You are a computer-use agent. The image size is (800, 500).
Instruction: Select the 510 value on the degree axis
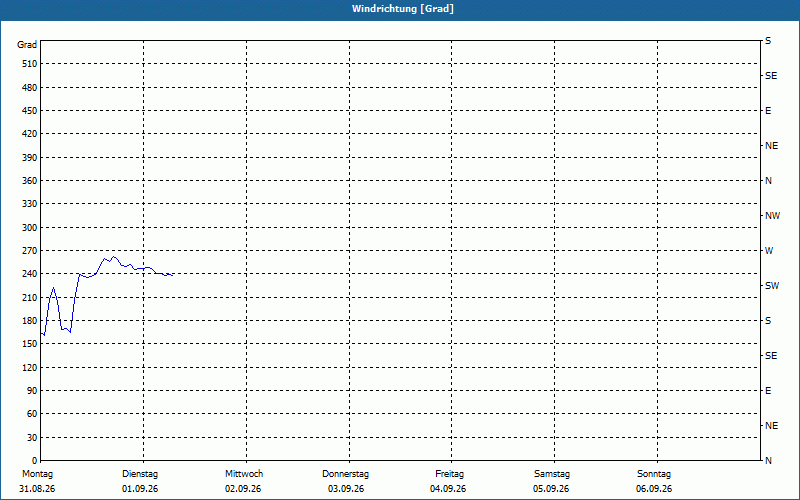coord(30,64)
